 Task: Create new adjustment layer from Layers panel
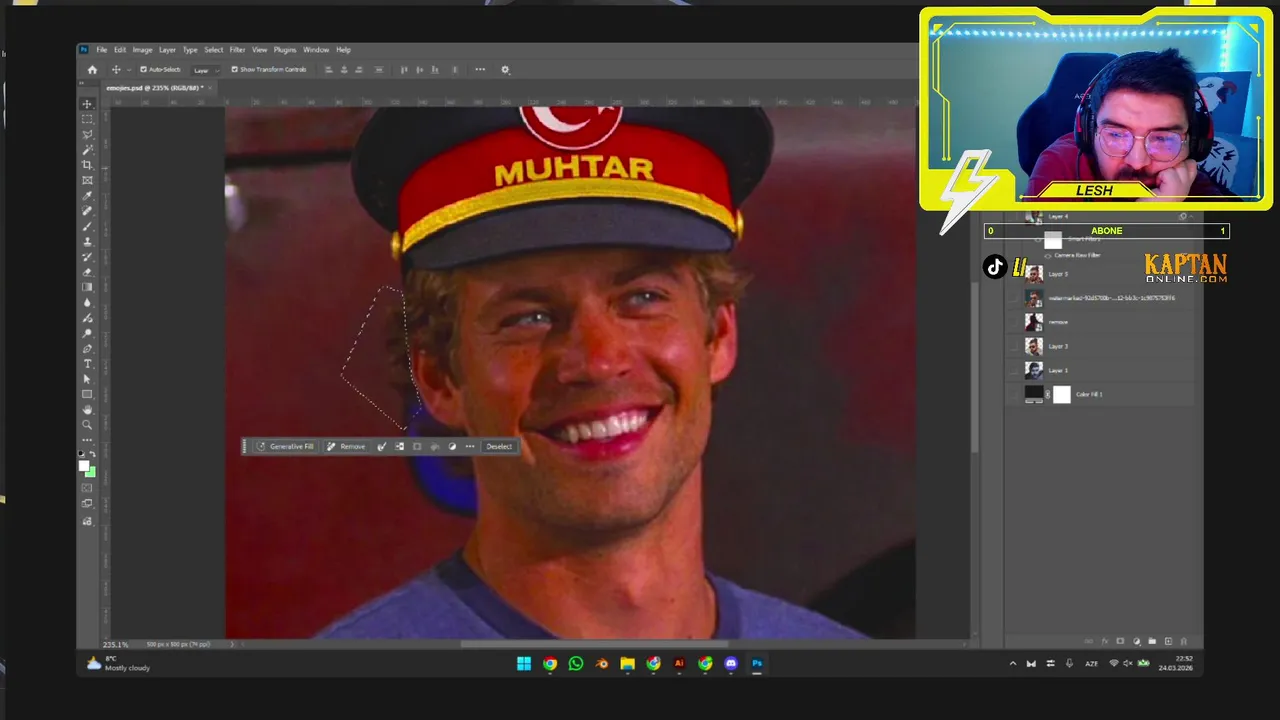[1136, 641]
